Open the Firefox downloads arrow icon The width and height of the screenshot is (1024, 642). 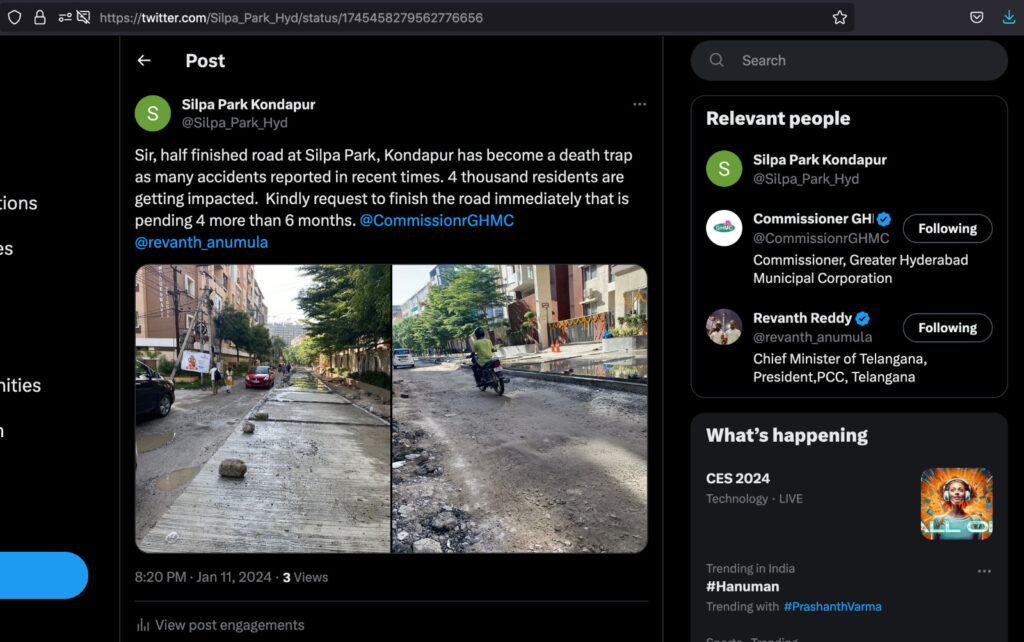[x=1008, y=18]
